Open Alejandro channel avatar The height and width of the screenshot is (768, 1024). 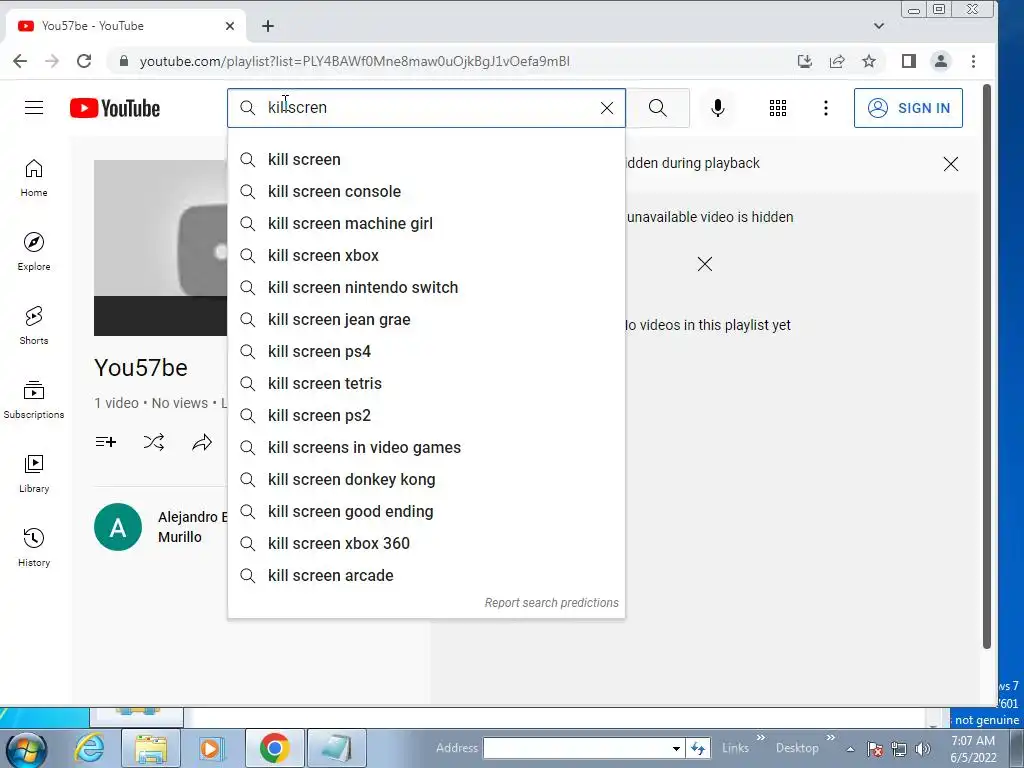(x=118, y=527)
